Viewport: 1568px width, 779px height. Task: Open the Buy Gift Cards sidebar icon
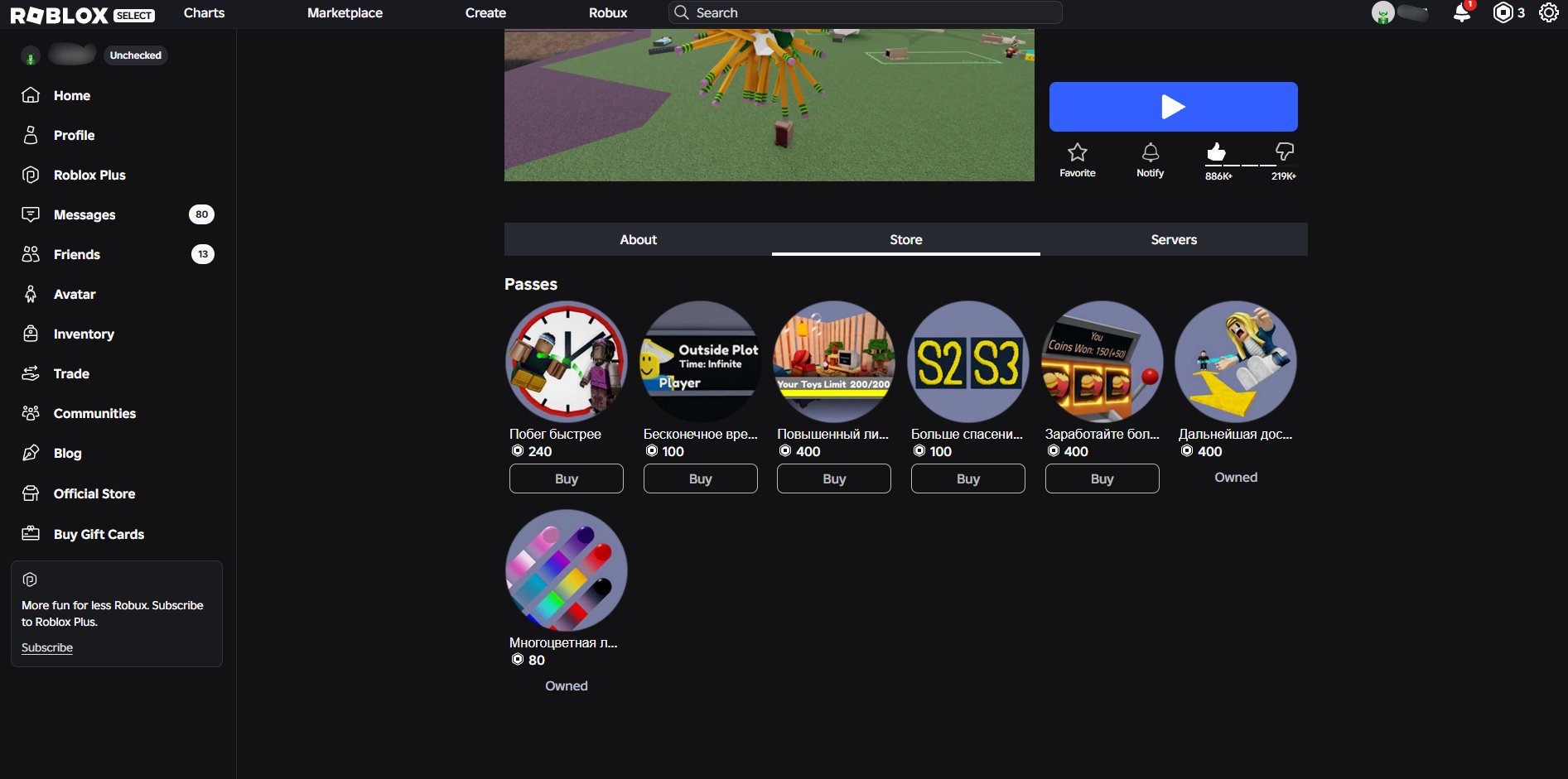[x=31, y=534]
